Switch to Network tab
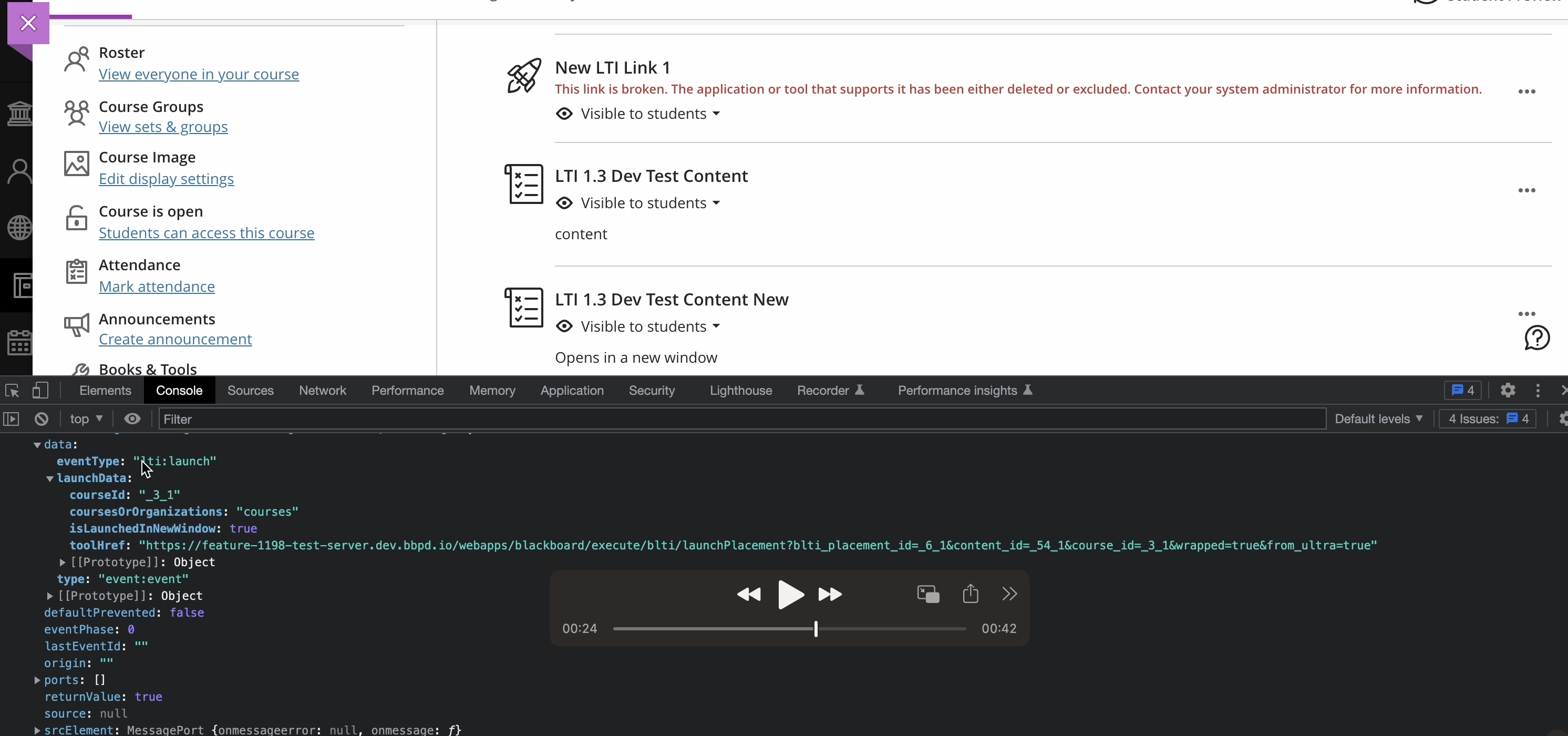 click(322, 390)
